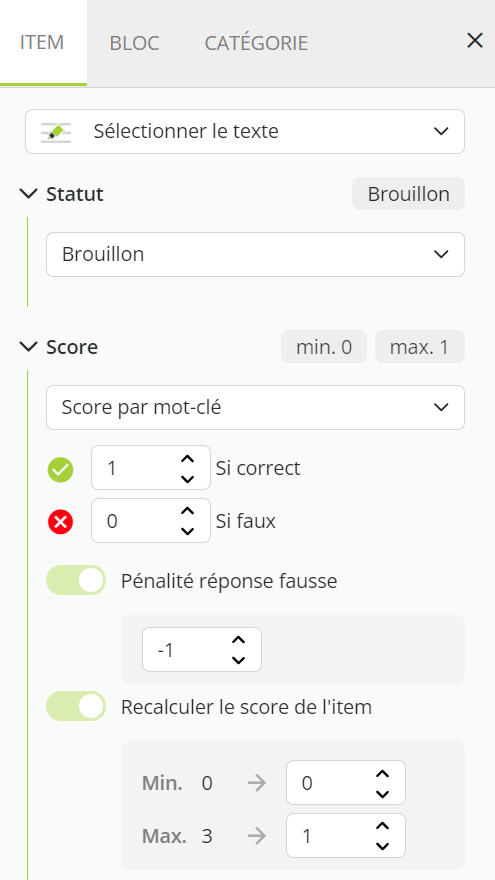Image resolution: width=495 pixels, height=880 pixels.
Task: Collapse the Statut section
Action: (x=28, y=194)
